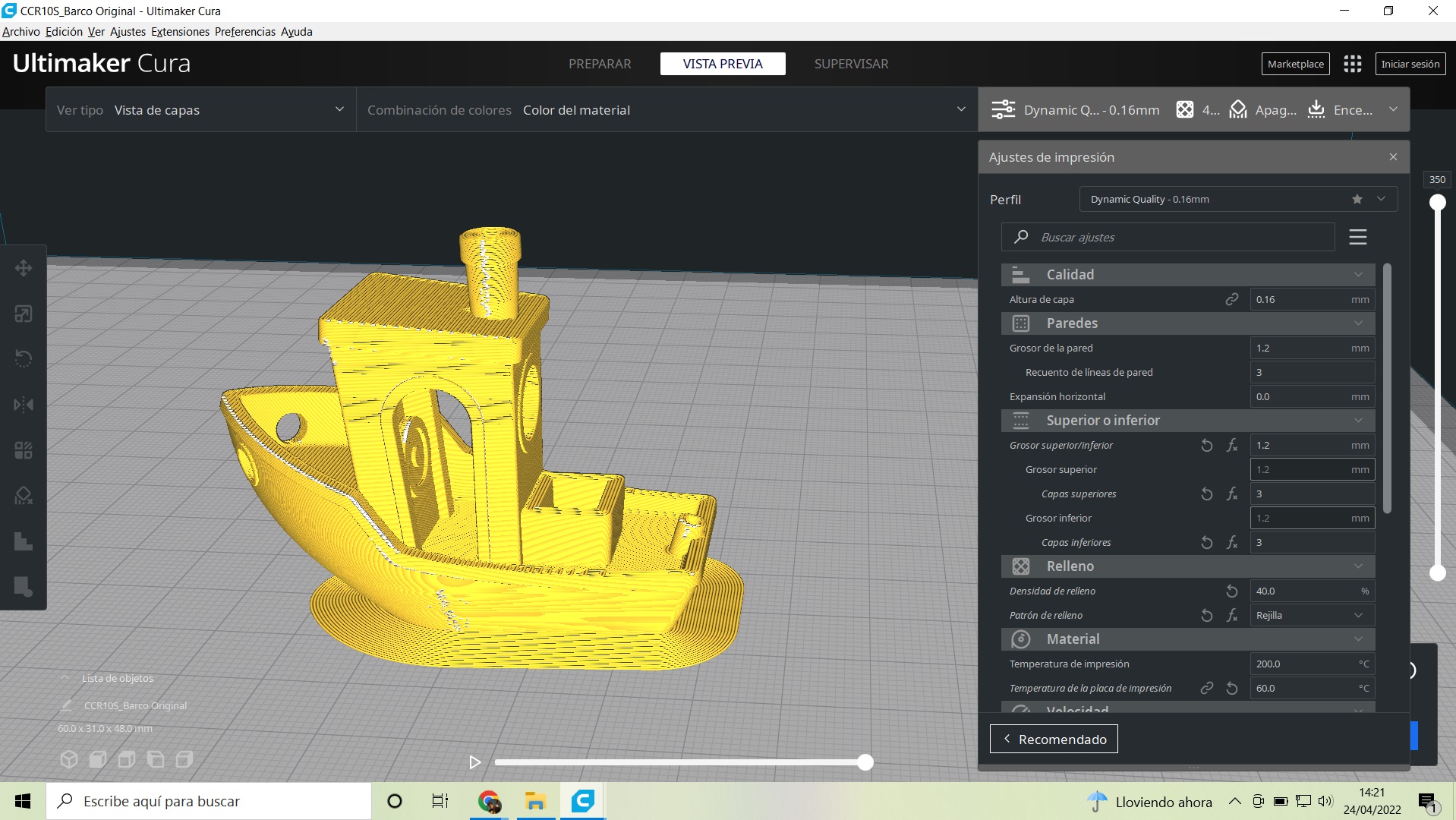Play the layer simulation
1456x820 pixels.
[475, 762]
